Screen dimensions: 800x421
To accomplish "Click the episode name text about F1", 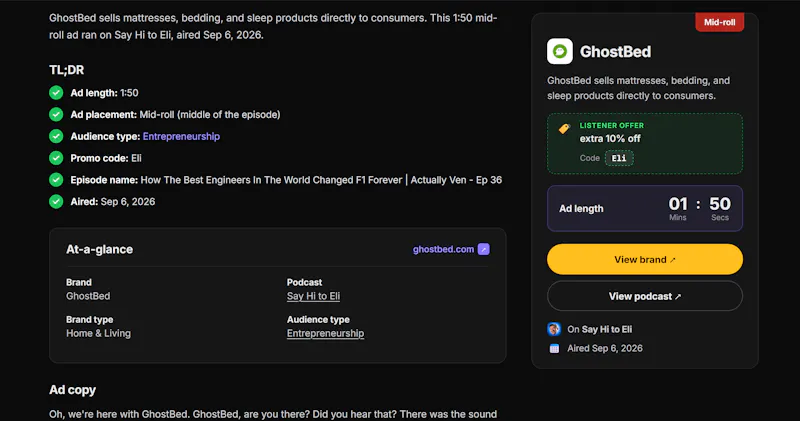I will [x=321, y=180].
